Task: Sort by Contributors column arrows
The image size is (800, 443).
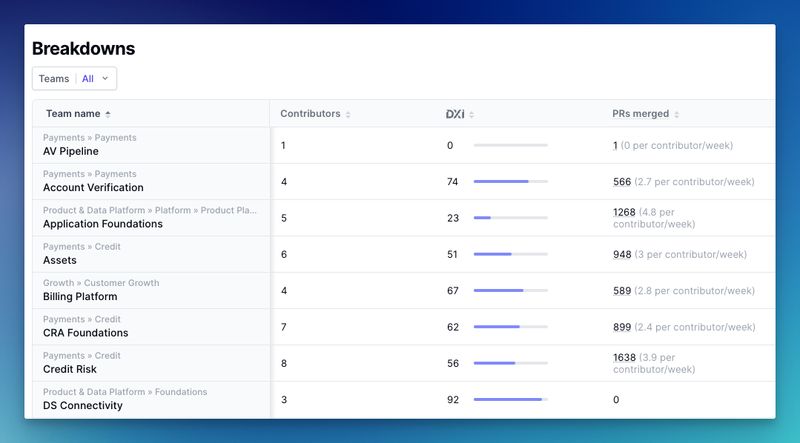Action: [348, 114]
